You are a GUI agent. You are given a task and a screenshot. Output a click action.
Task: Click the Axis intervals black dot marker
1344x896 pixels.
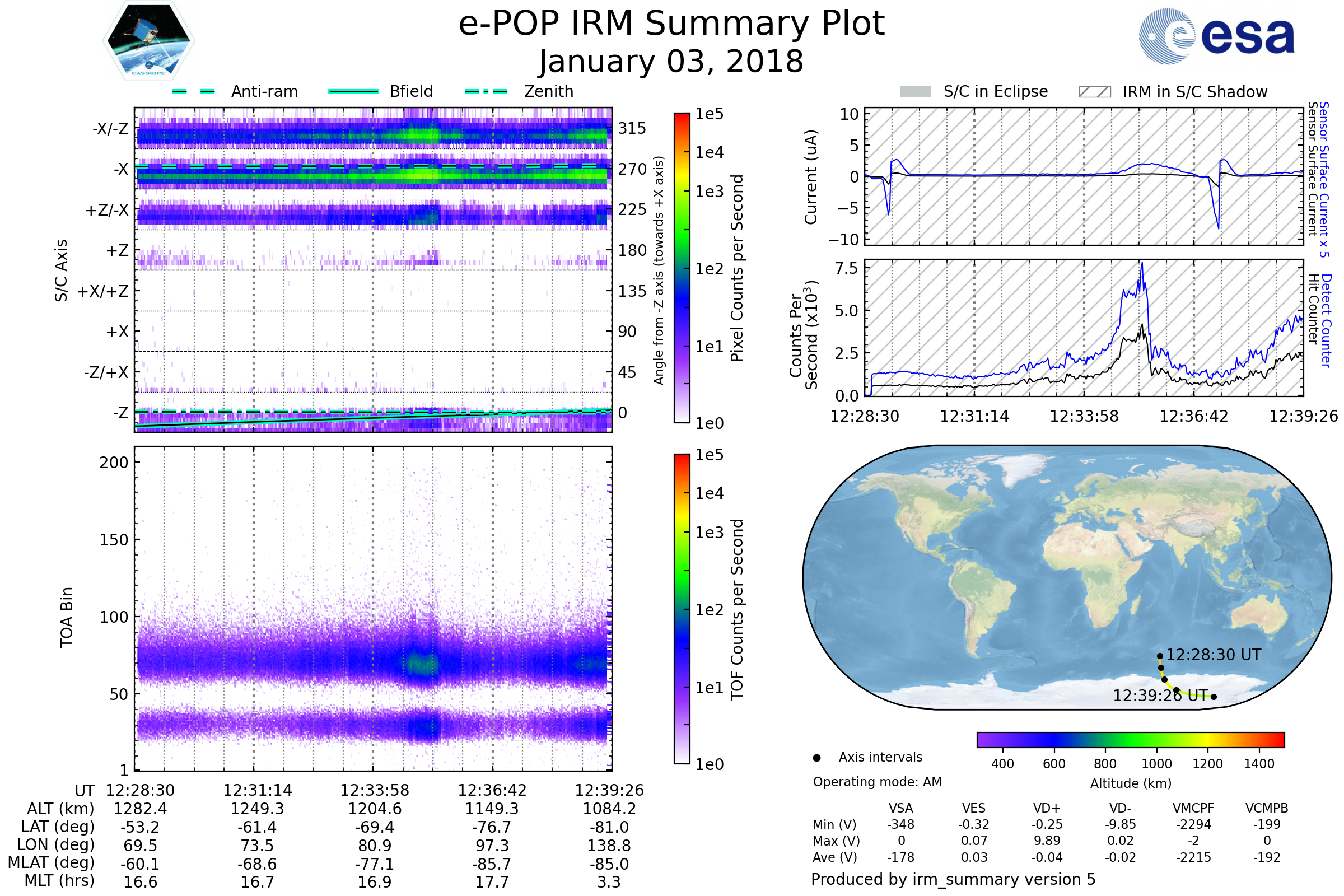point(816,758)
